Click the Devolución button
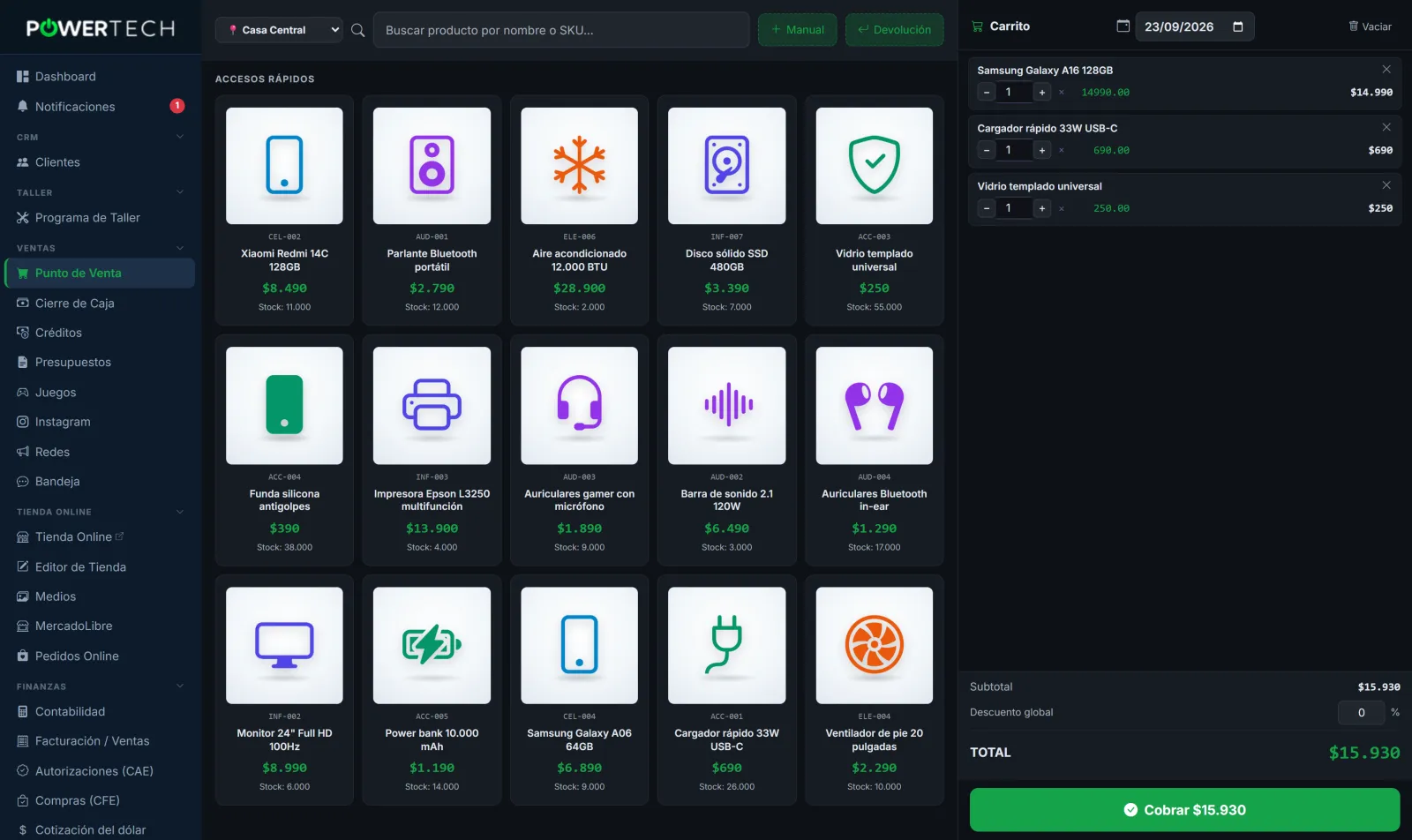1412x840 pixels. (895, 30)
